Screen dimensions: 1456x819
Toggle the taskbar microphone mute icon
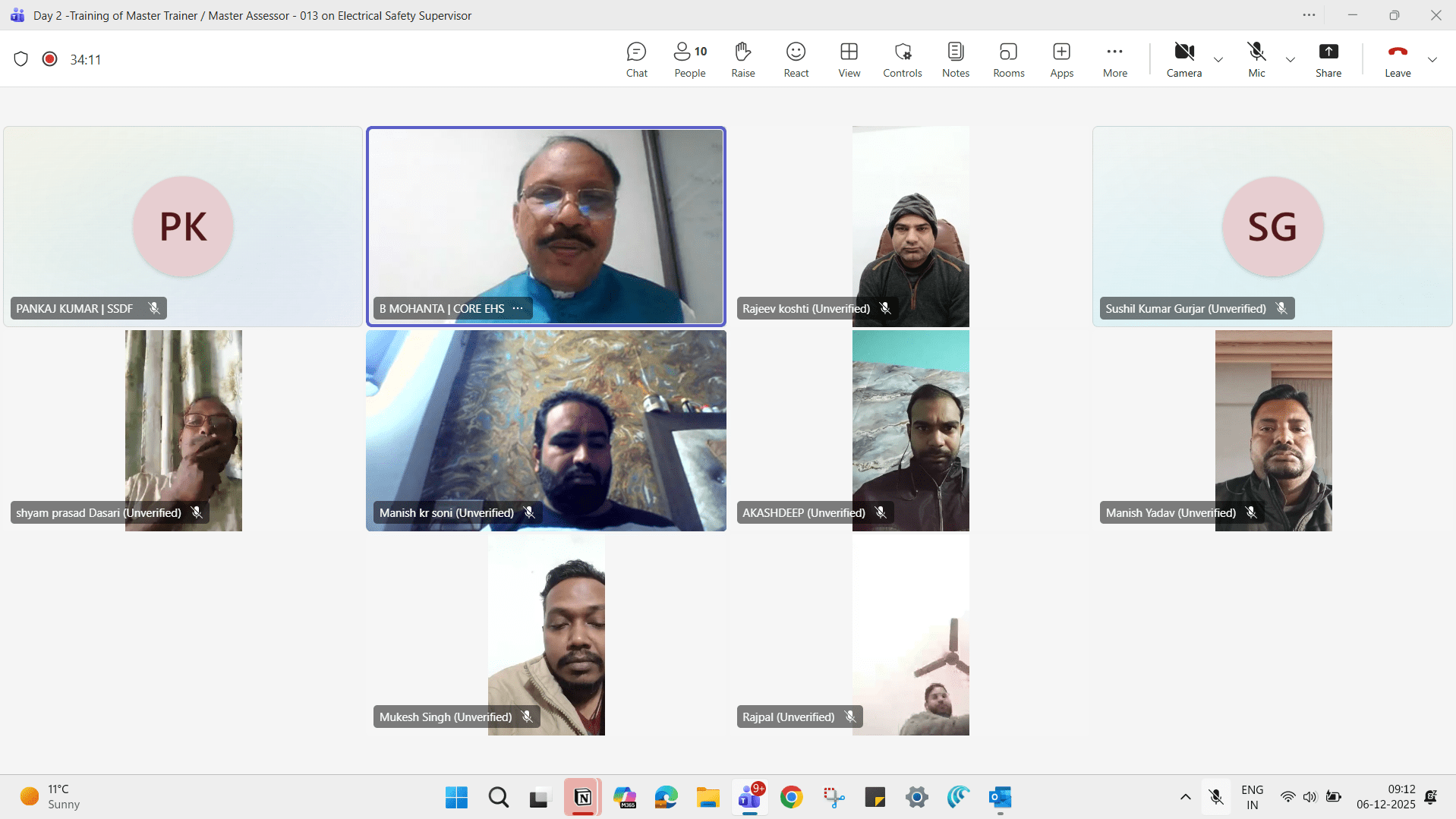pyautogui.click(x=1216, y=797)
